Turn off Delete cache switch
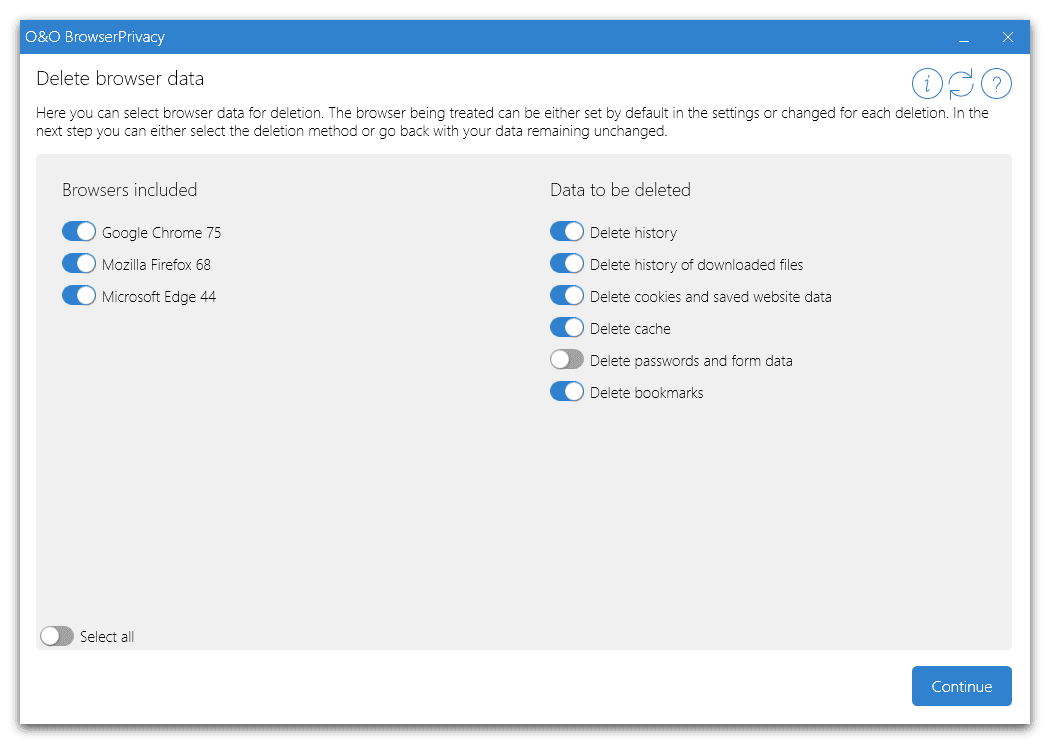 (567, 328)
